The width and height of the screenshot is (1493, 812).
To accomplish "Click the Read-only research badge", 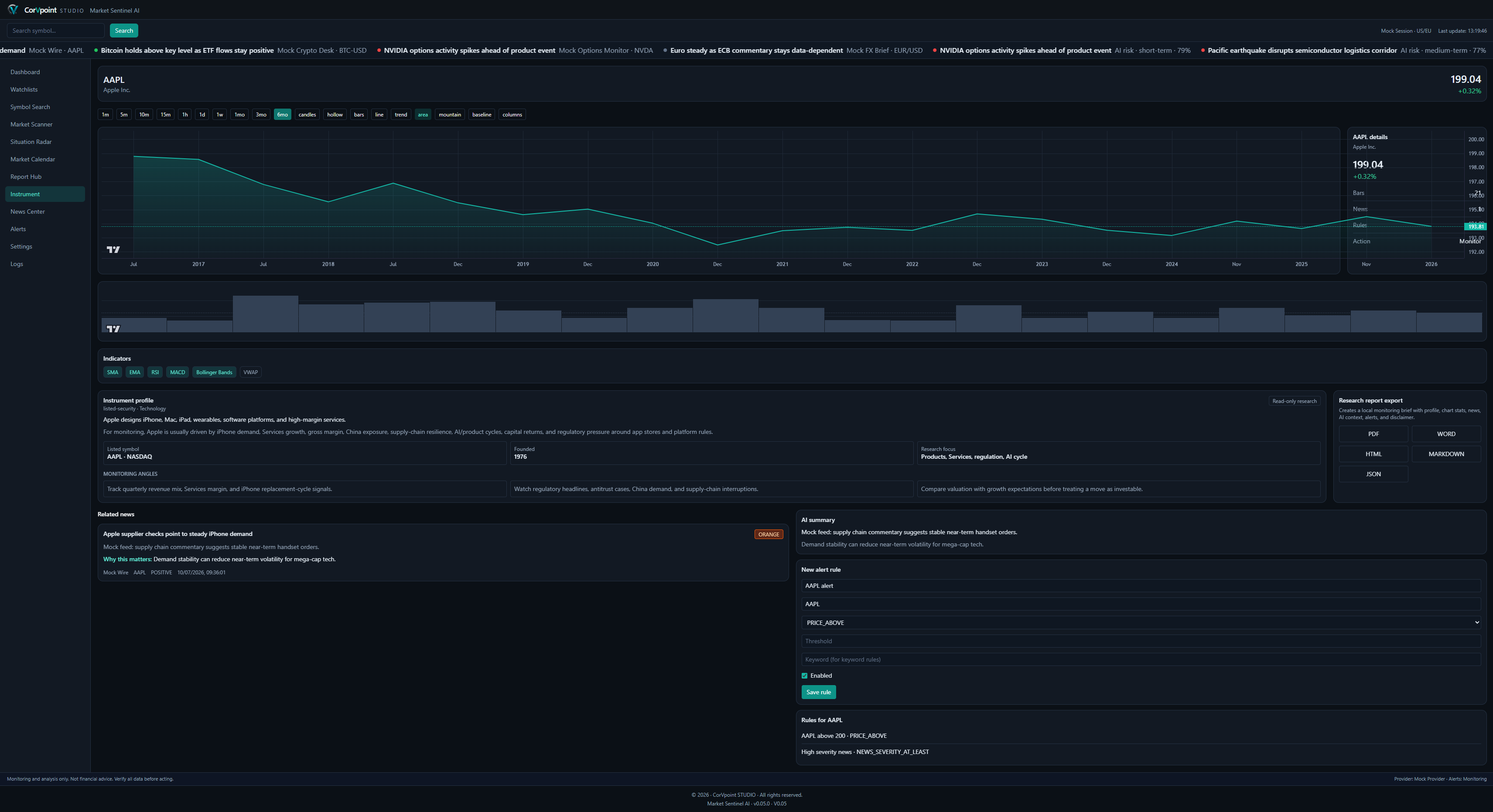I will tap(1294, 401).
